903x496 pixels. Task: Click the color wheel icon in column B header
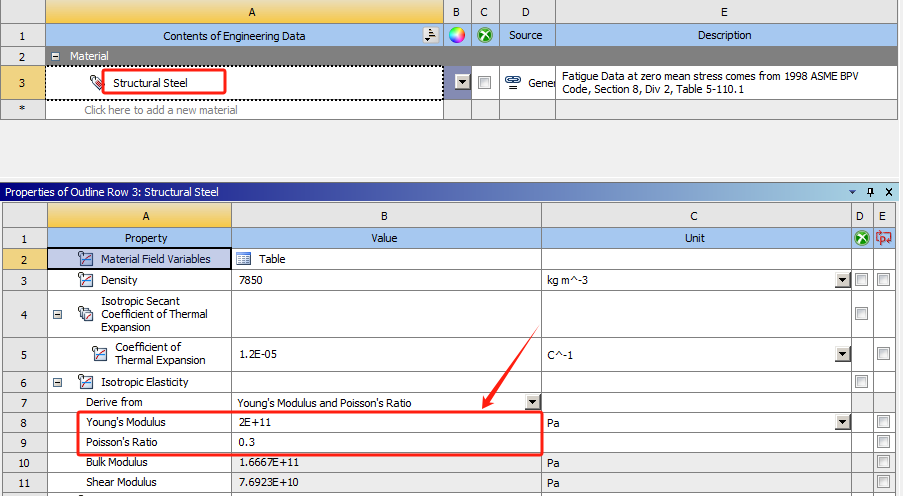457,35
